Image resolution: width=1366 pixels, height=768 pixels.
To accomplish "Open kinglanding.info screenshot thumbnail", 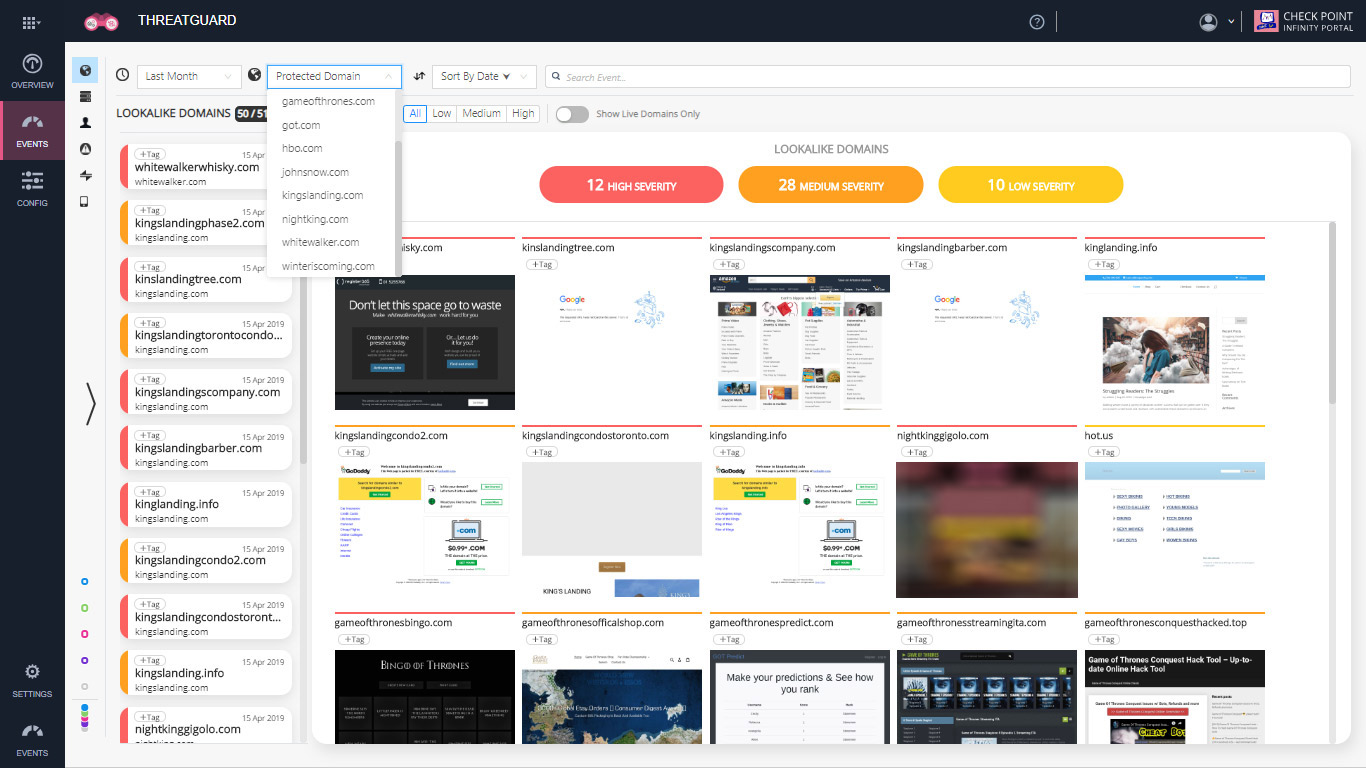I will 1174,342.
